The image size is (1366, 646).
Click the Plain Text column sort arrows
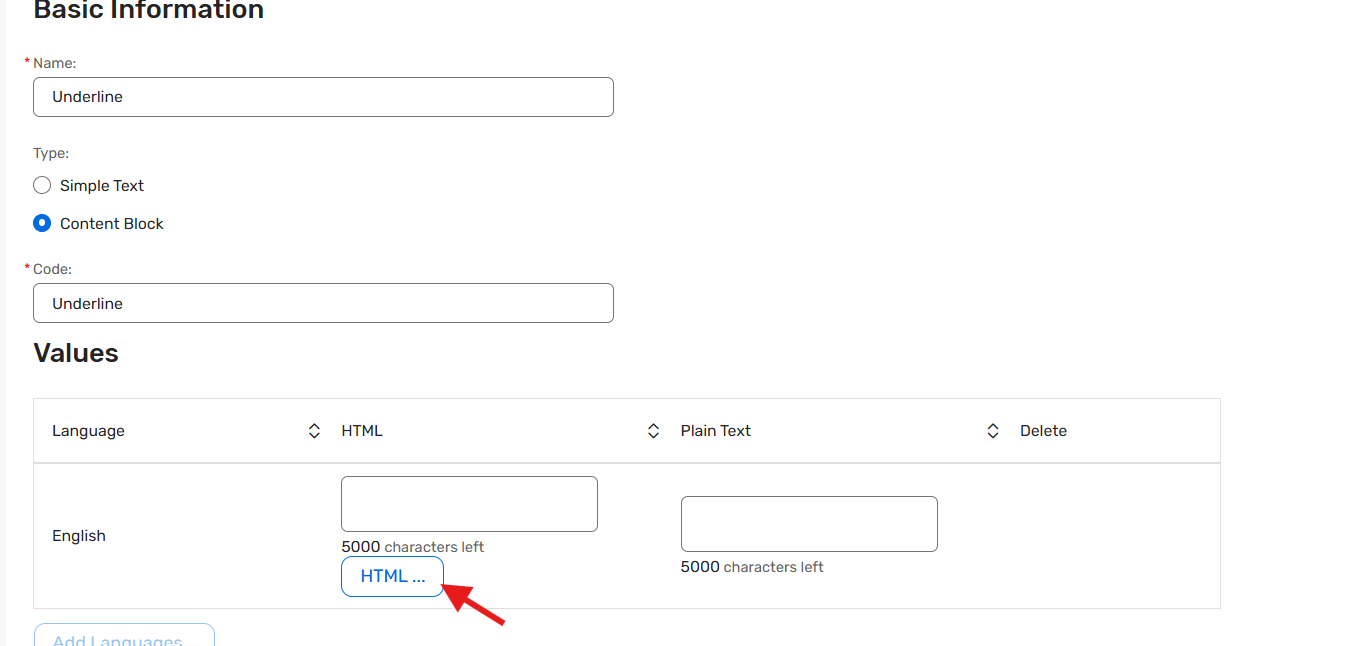pos(993,431)
